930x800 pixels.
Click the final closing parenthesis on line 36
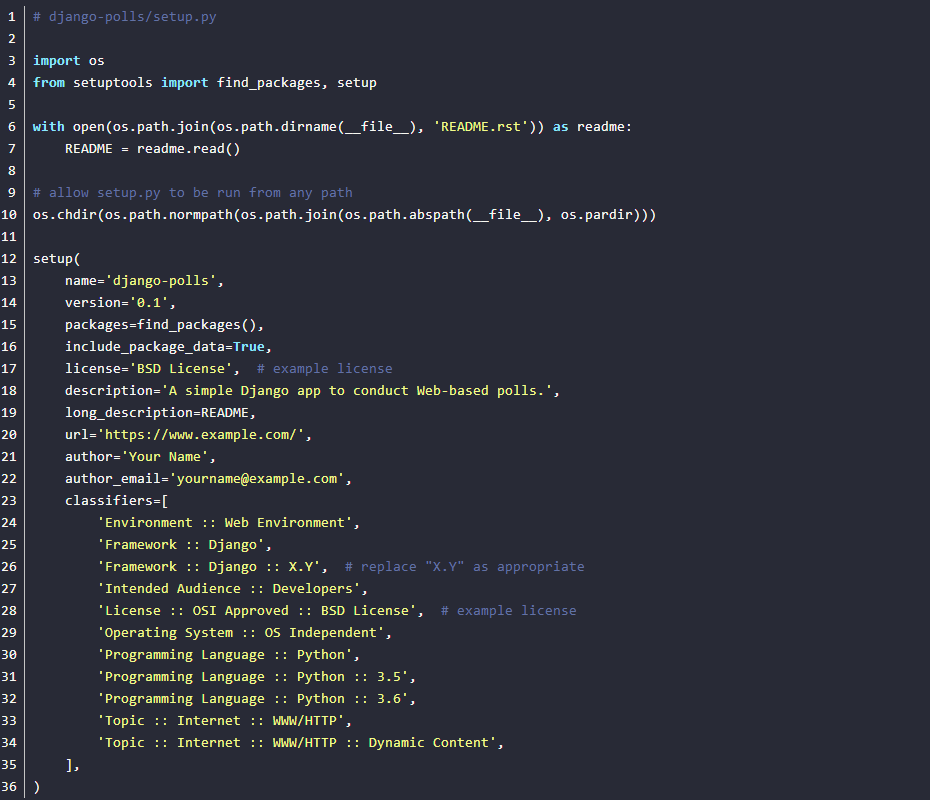[x=37, y=787]
